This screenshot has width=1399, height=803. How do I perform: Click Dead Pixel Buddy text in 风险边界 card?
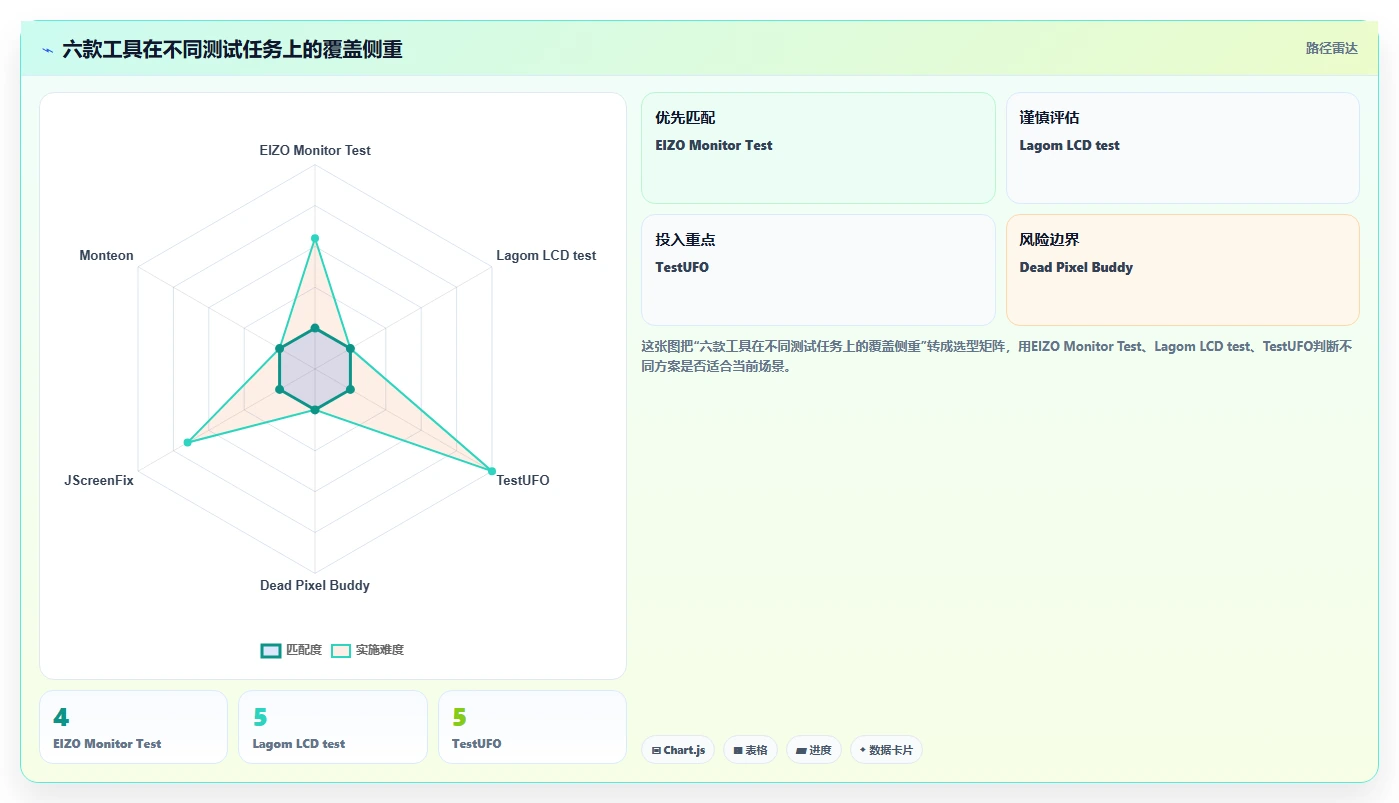1076,267
